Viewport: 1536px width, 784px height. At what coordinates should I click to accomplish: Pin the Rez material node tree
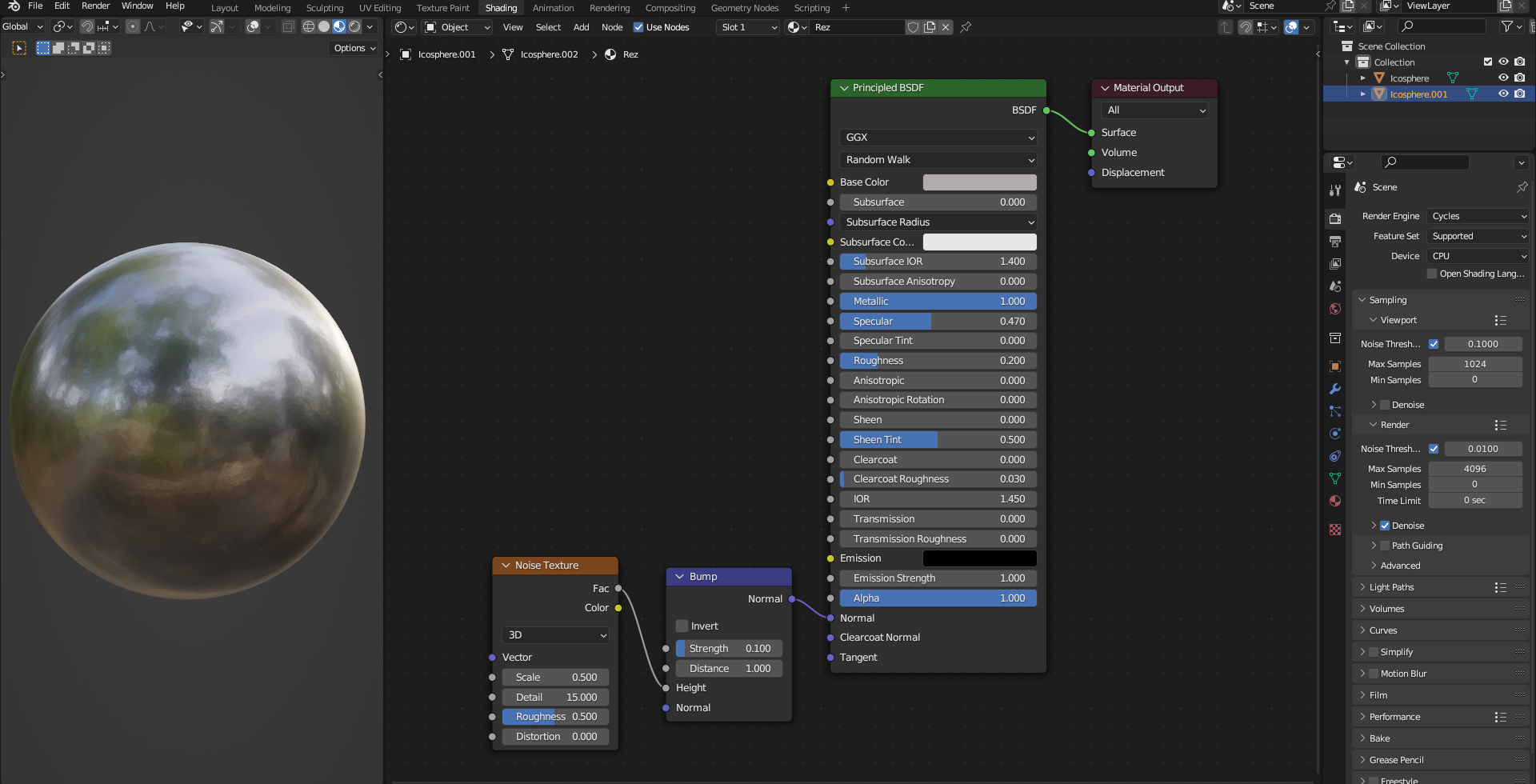pos(966,27)
